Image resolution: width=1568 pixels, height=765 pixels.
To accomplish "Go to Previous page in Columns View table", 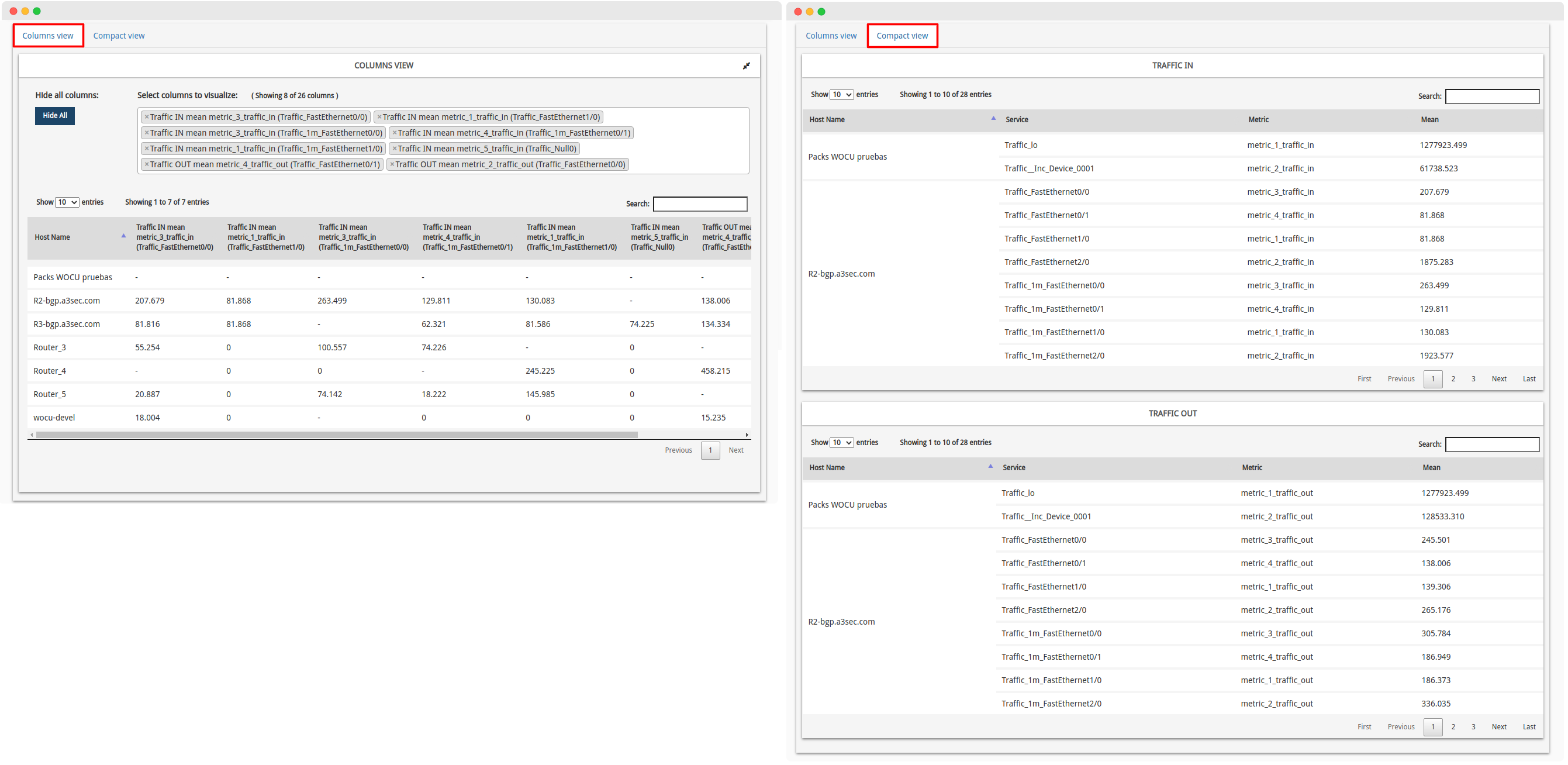I will point(678,451).
